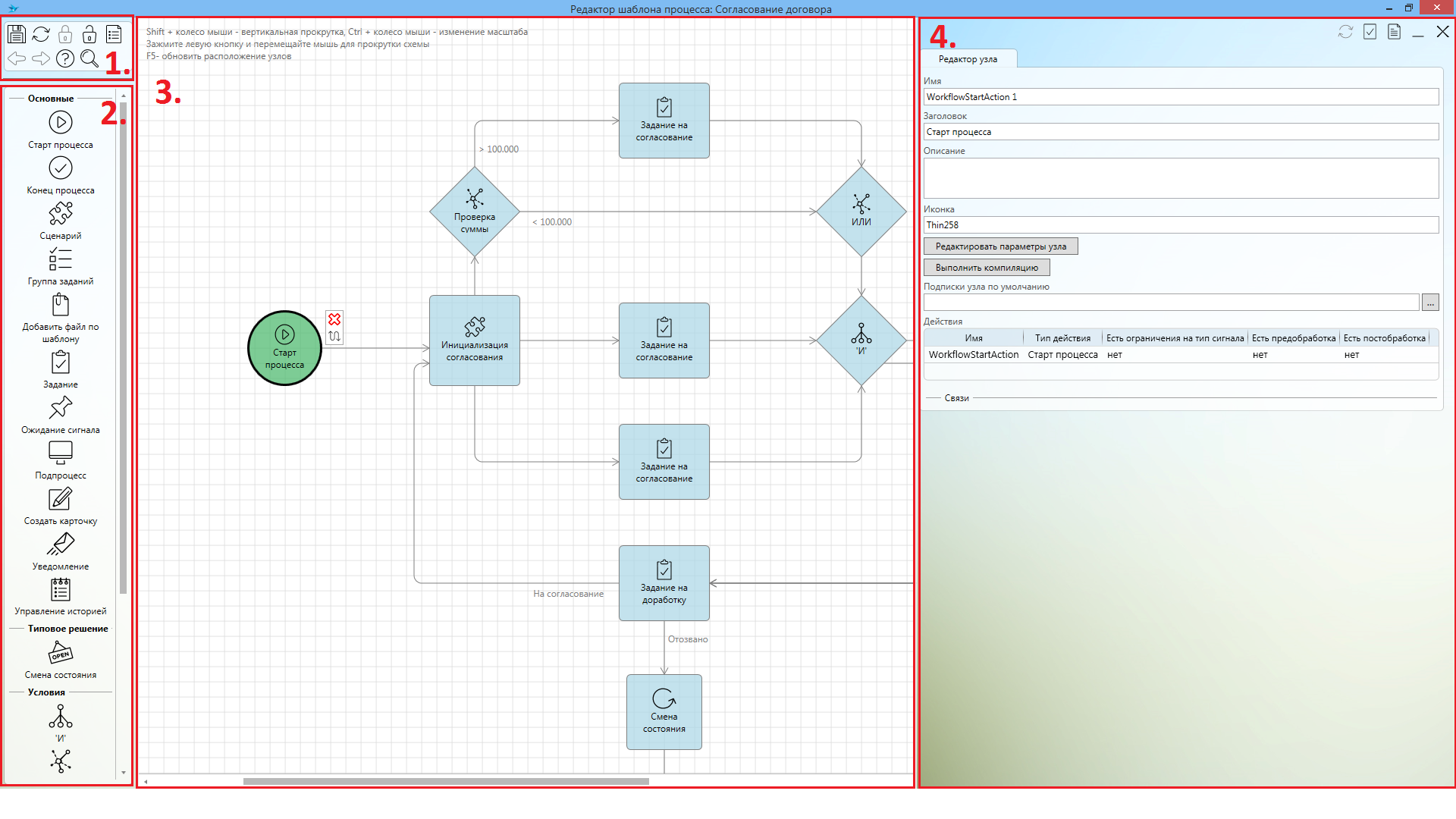Viewport: 1456px width, 819px height.
Task: Click the checkmark icon atop the node editor
Action: click(x=1370, y=32)
